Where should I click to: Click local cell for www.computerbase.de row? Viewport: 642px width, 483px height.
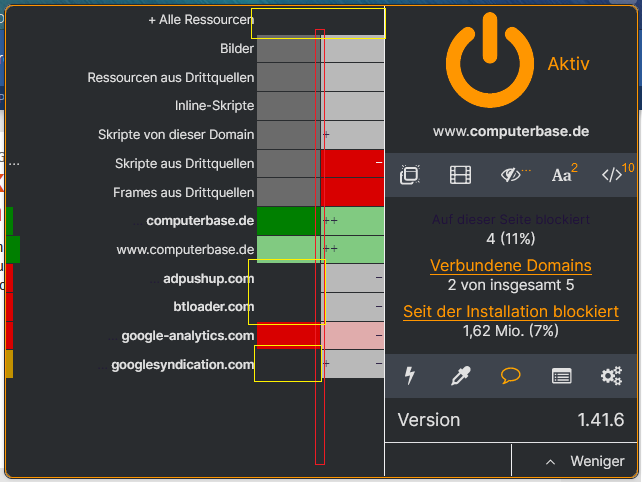353,249
